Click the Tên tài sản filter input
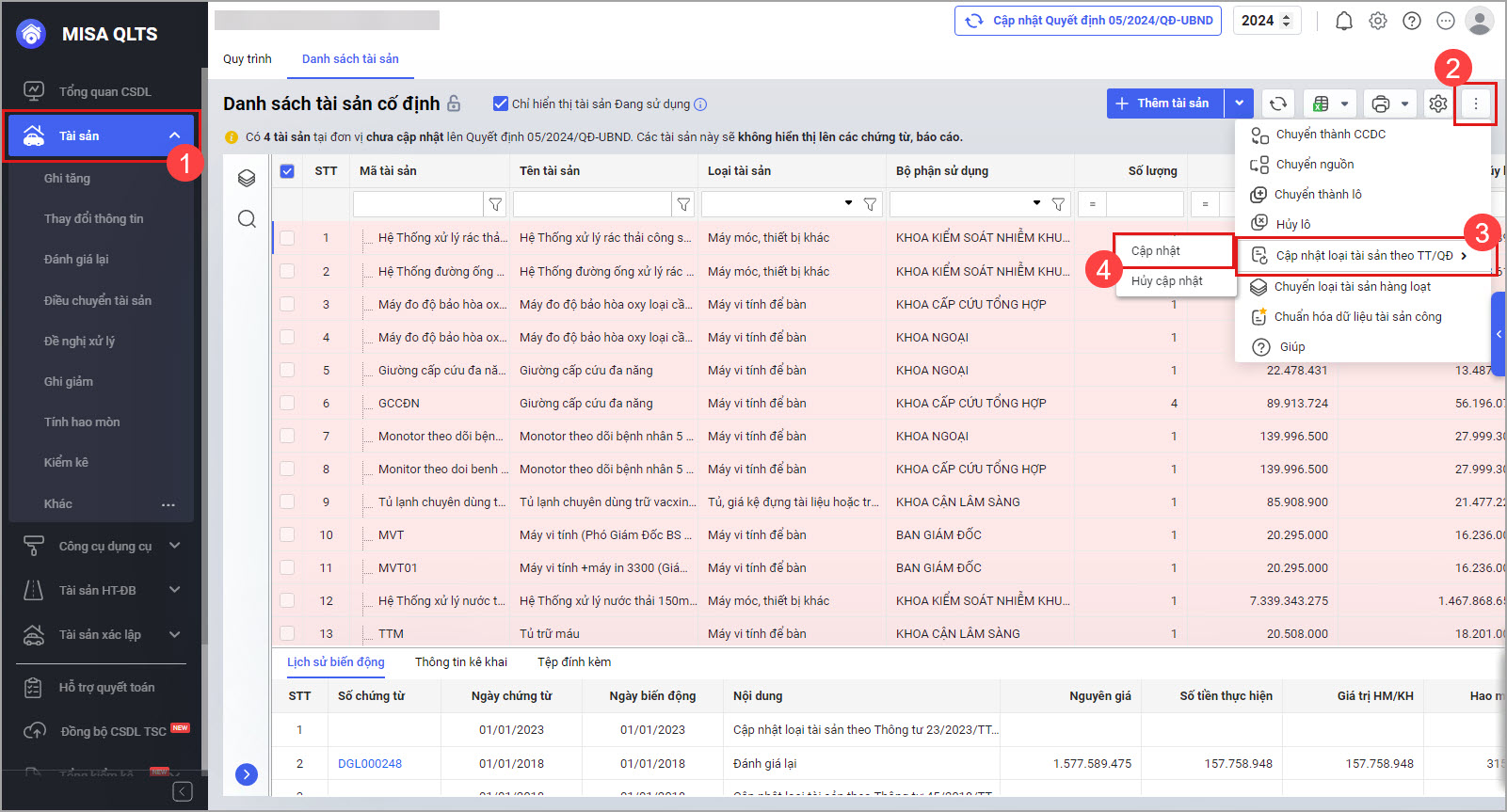Viewport: 1507px width, 812px height. pos(592,204)
